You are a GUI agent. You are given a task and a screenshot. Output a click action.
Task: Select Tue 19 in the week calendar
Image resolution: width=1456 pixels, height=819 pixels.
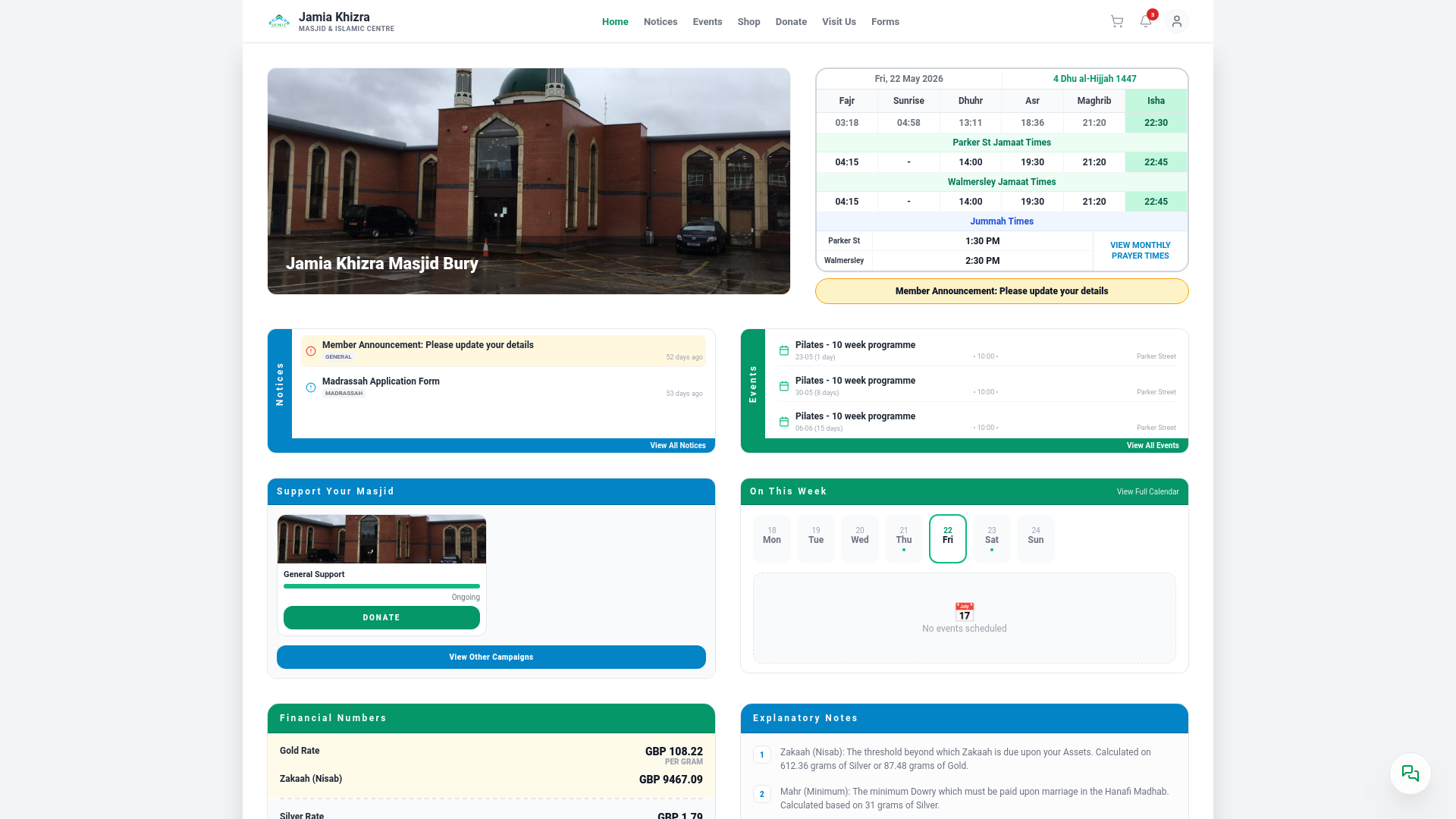[816, 538]
